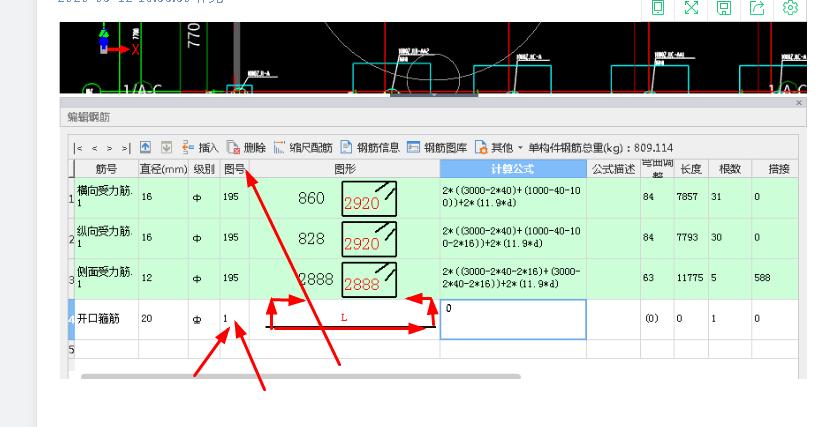This screenshot has width=839, height=427.
Task: Click the share export icon
Action: [x=757, y=7]
